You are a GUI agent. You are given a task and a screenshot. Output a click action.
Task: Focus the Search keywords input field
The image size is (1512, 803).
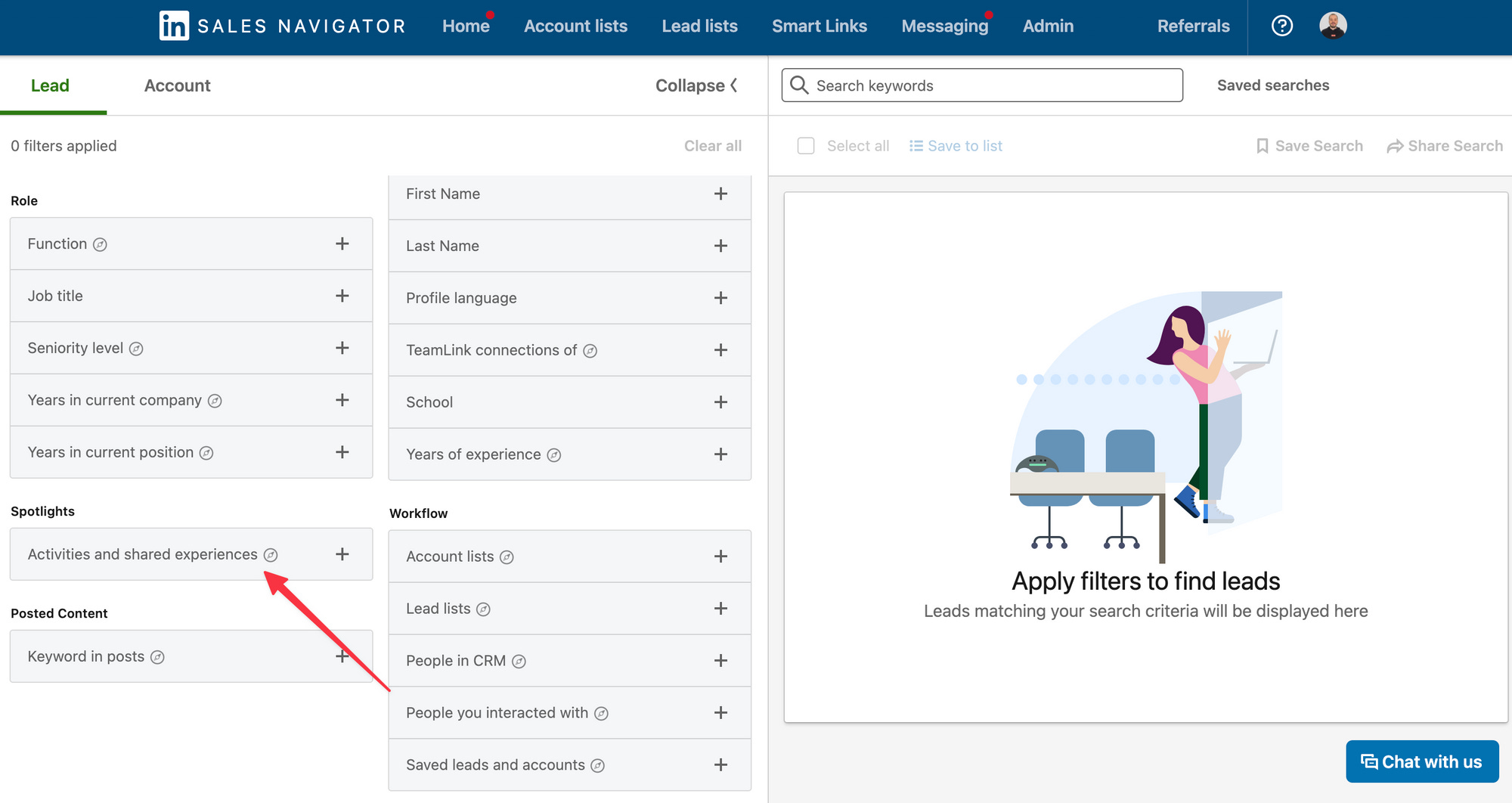click(982, 85)
